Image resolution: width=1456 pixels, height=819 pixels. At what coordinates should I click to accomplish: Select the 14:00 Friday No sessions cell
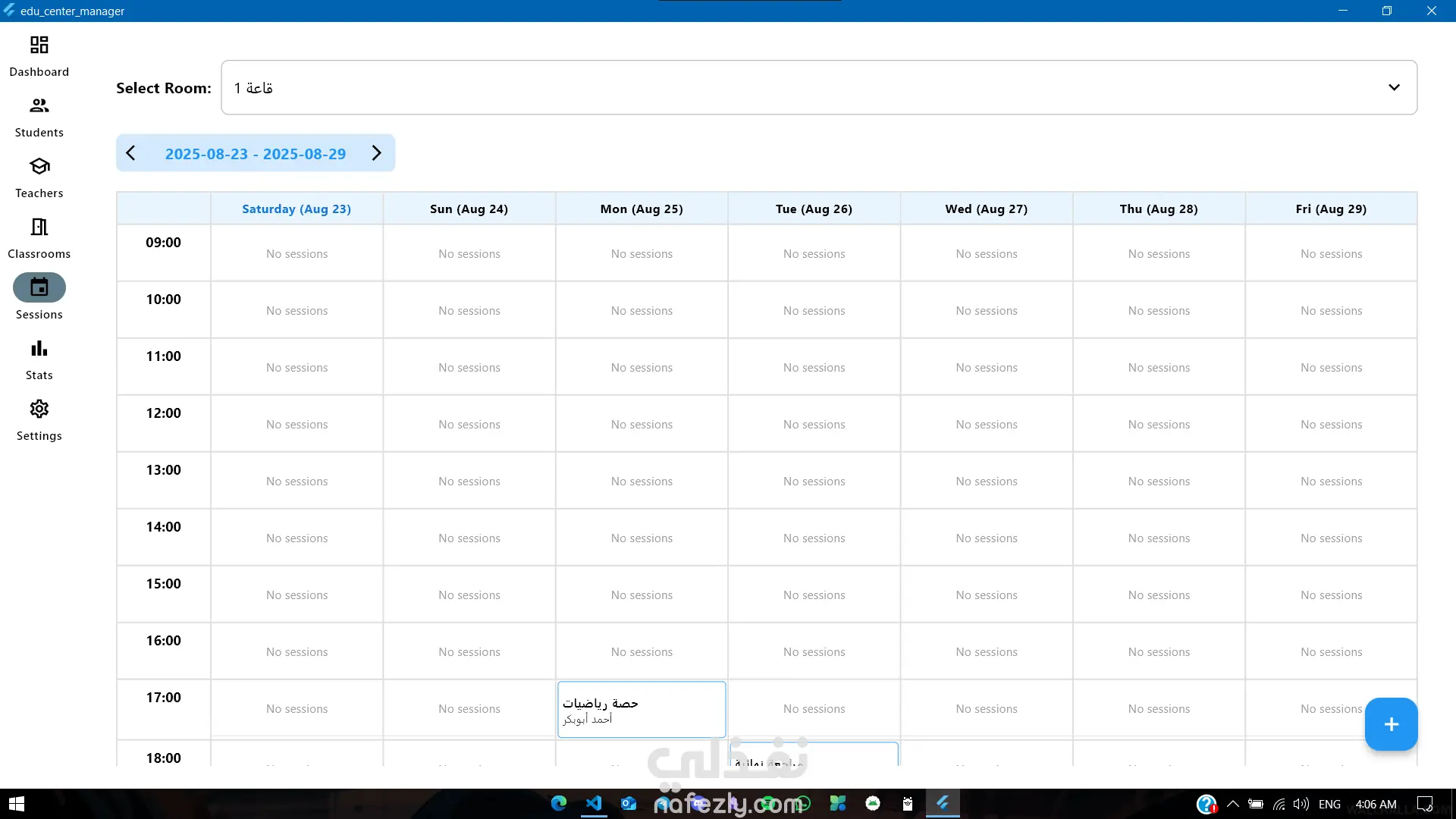(x=1331, y=538)
